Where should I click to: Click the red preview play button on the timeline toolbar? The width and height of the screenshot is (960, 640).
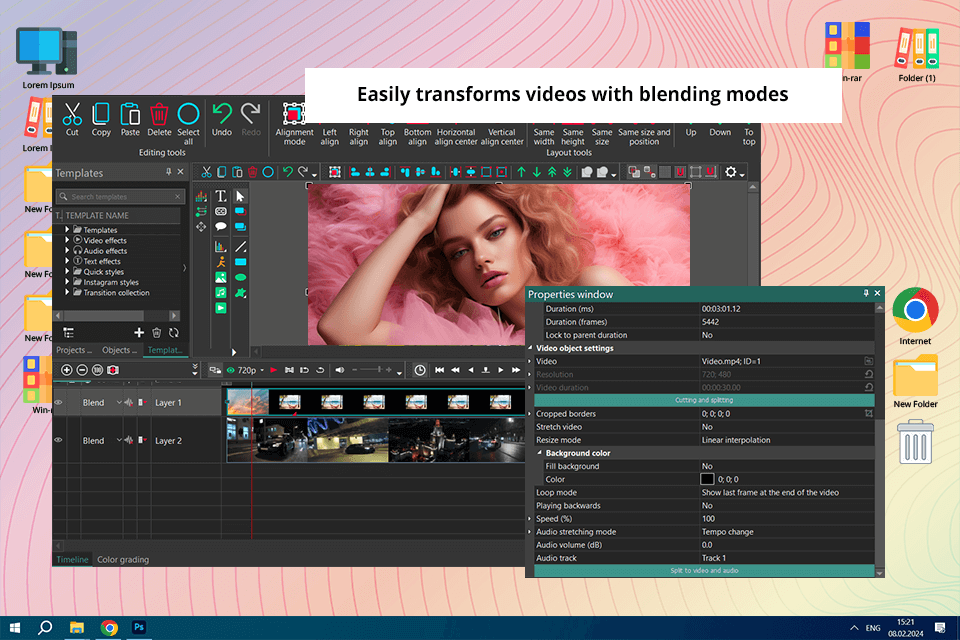pyautogui.click(x=274, y=370)
